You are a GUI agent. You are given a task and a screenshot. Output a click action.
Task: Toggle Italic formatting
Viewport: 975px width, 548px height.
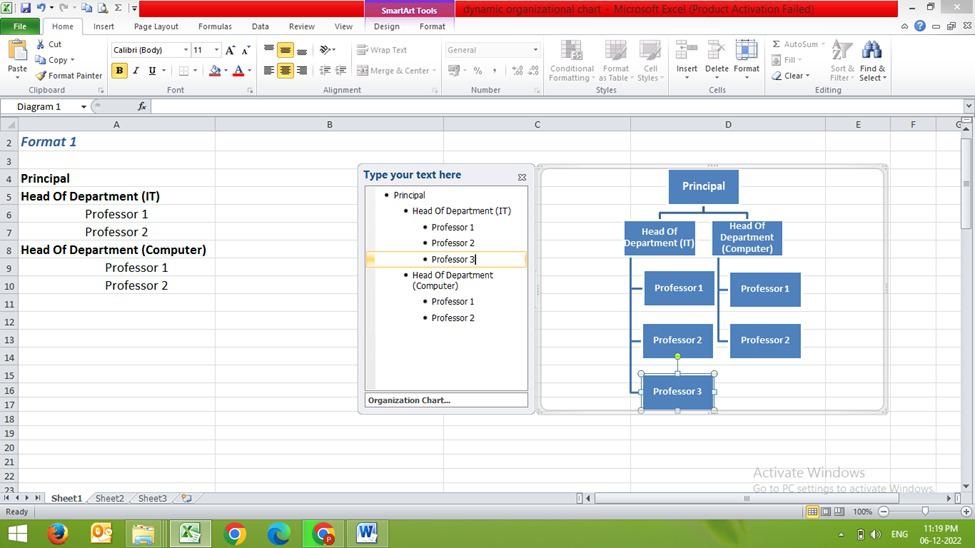click(136, 71)
